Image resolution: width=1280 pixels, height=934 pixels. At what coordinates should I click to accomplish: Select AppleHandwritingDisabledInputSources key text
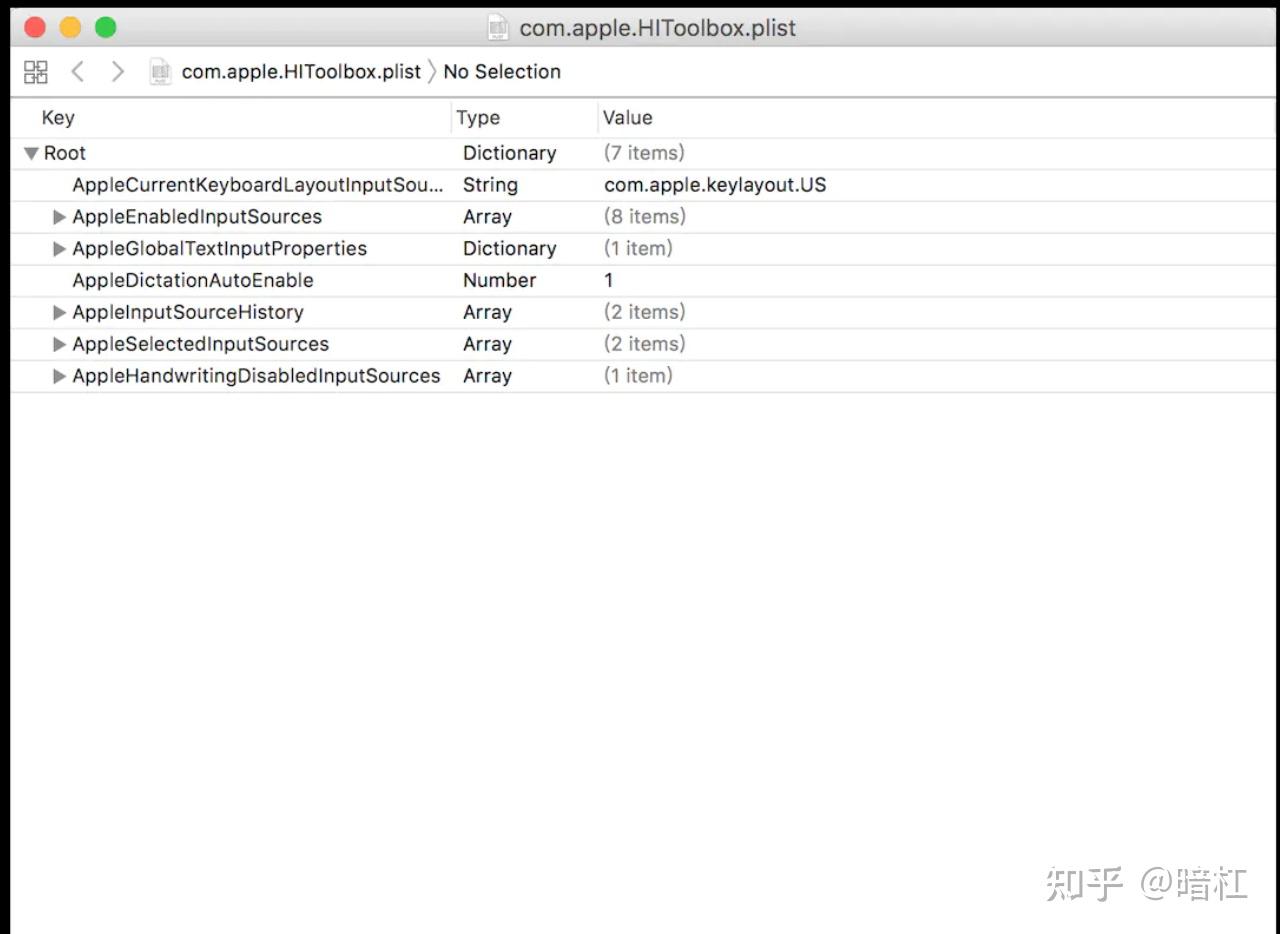(x=256, y=377)
